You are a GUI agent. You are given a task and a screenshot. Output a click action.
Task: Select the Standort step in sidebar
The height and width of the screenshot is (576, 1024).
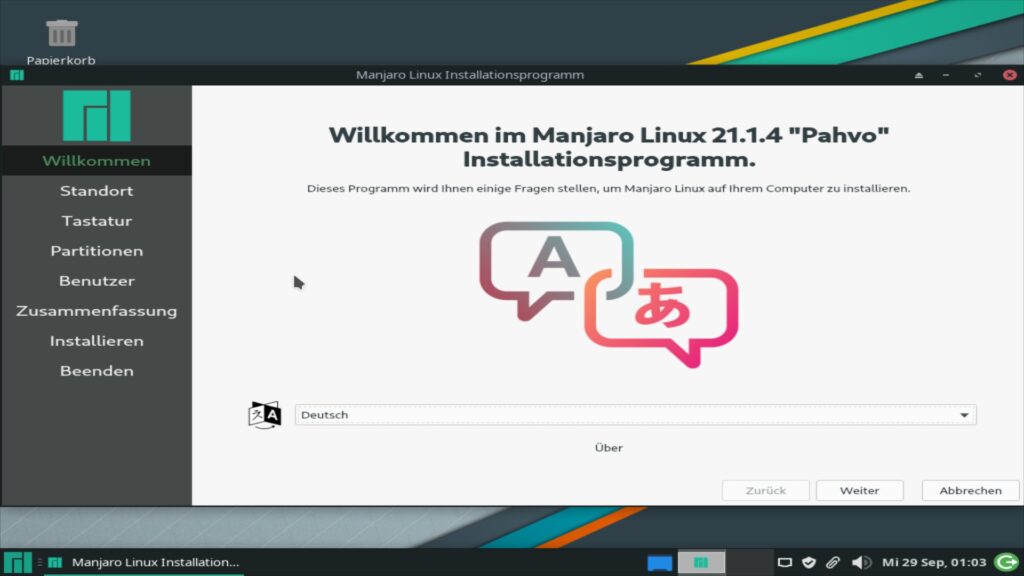97,191
